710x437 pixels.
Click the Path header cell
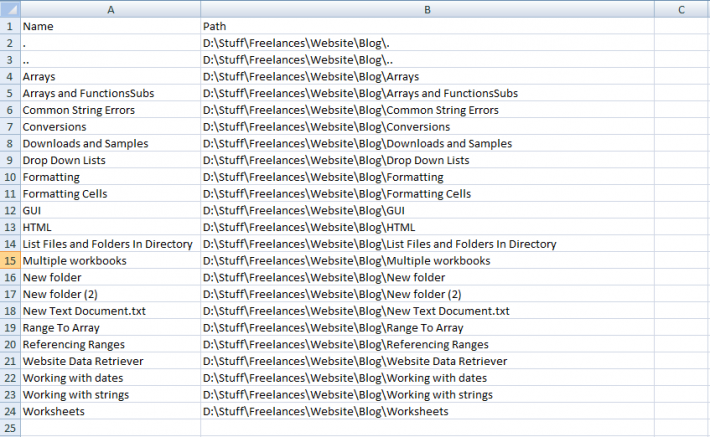(427, 26)
